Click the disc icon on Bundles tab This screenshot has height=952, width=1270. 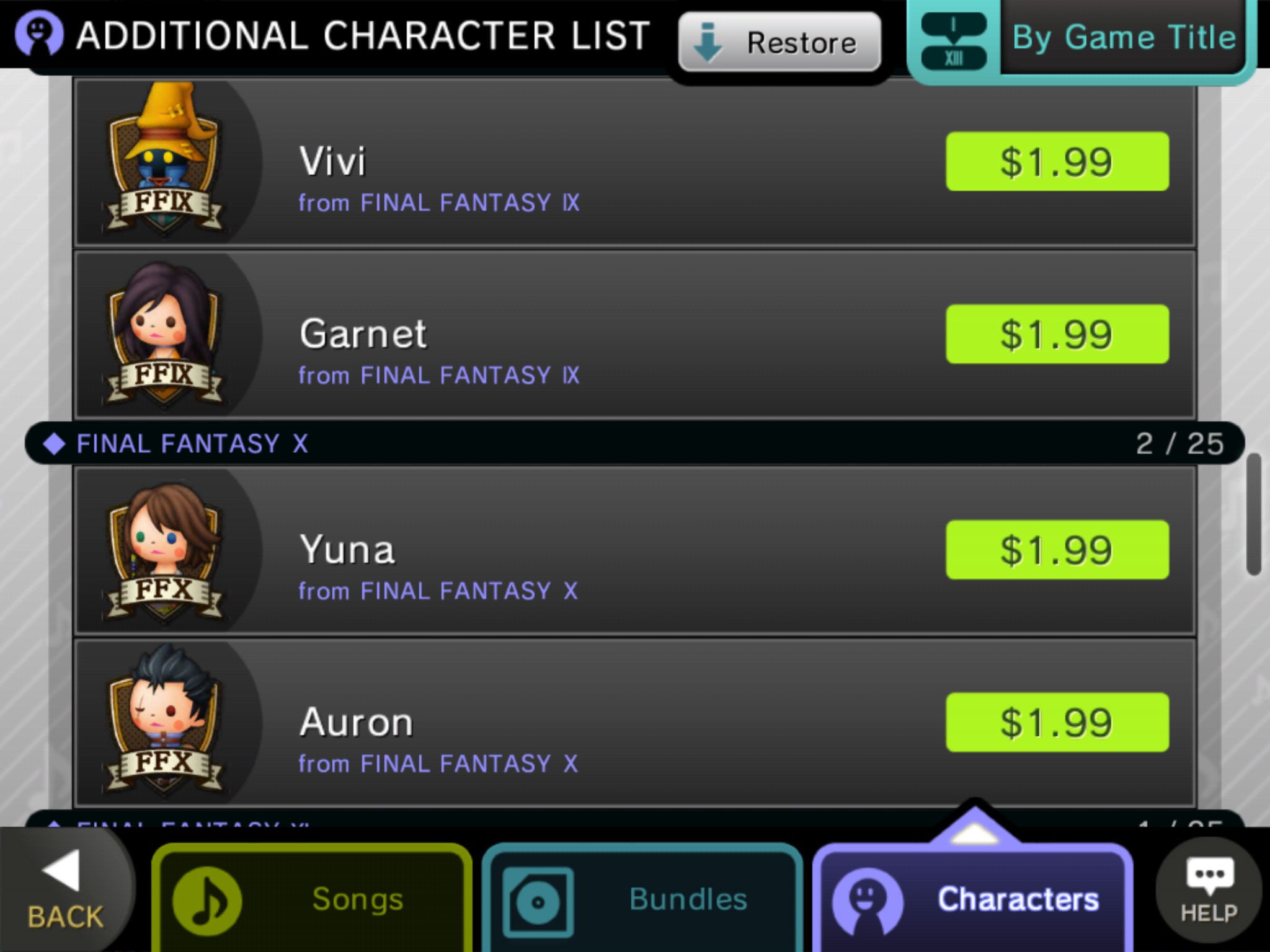pyautogui.click(x=538, y=901)
